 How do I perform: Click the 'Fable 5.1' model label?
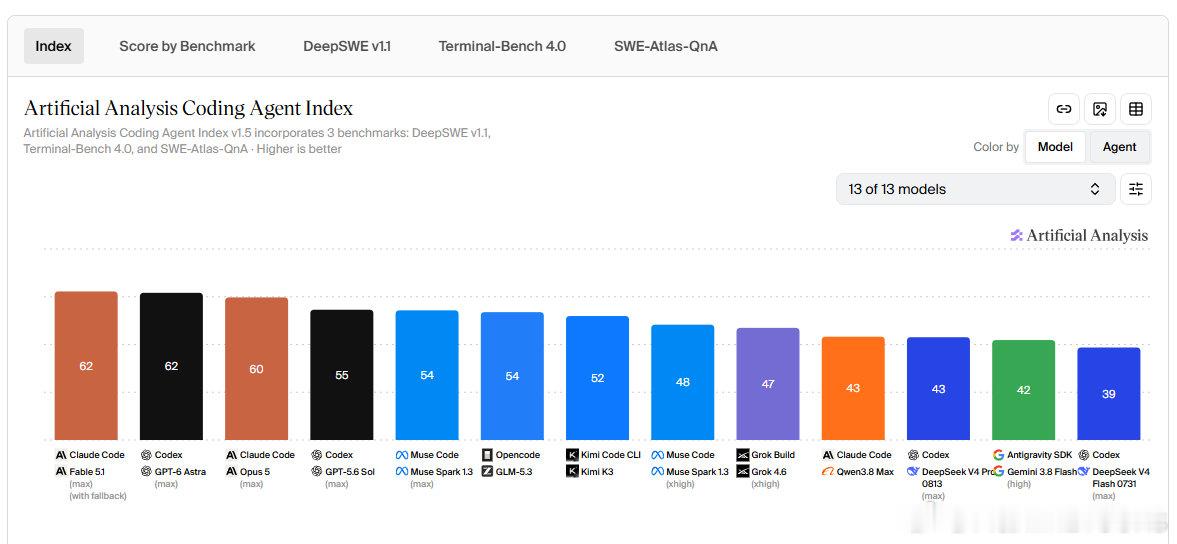(x=87, y=472)
